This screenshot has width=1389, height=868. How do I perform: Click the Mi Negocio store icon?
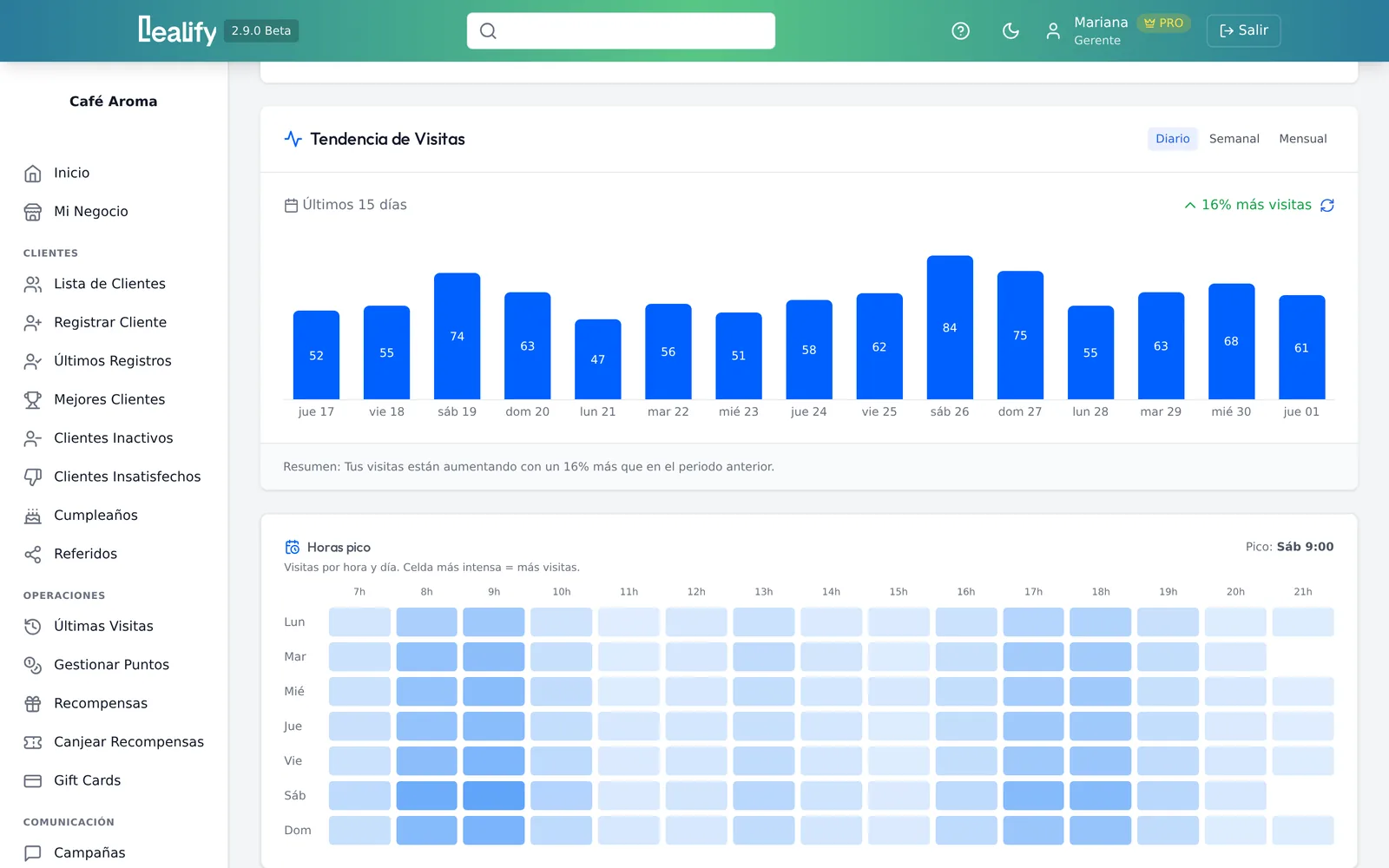pyautogui.click(x=33, y=212)
